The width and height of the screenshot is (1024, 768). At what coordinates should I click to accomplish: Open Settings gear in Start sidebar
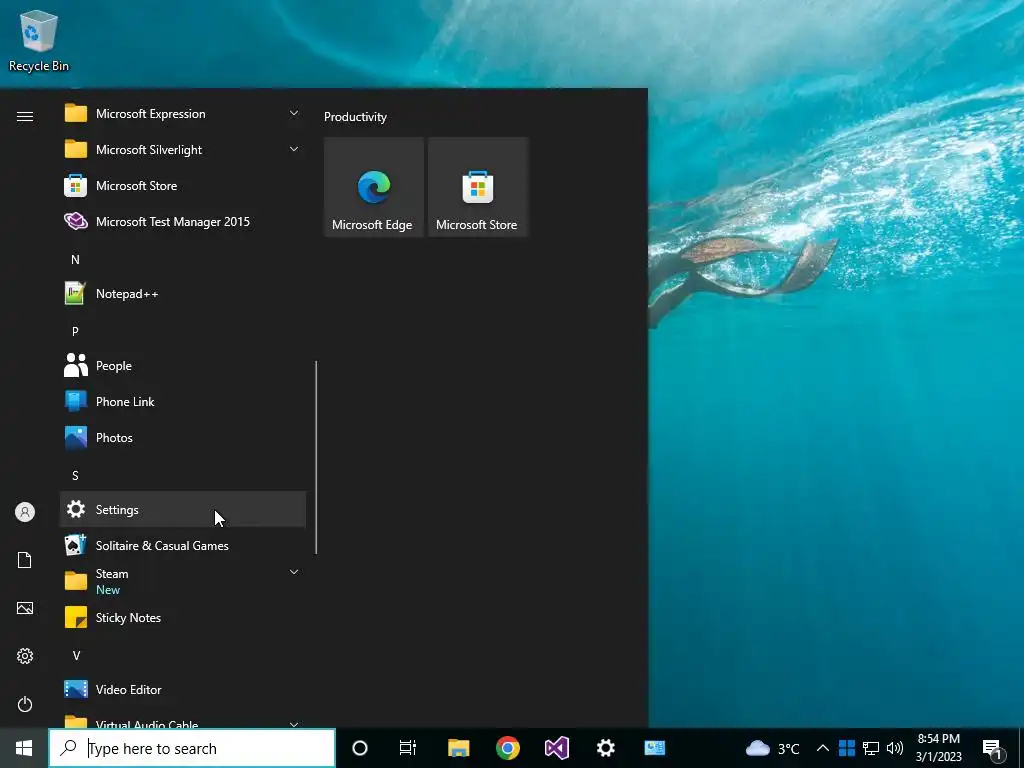click(x=25, y=656)
